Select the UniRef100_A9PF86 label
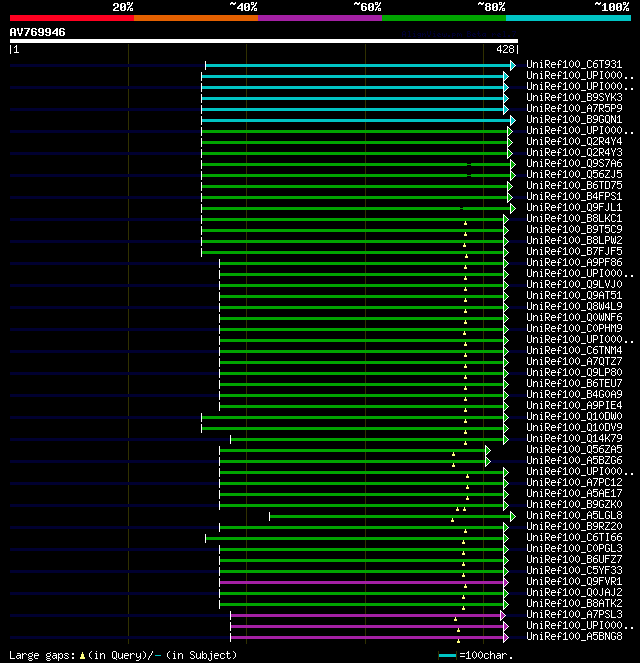Image resolution: width=640 pixels, height=663 pixels. (574, 262)
